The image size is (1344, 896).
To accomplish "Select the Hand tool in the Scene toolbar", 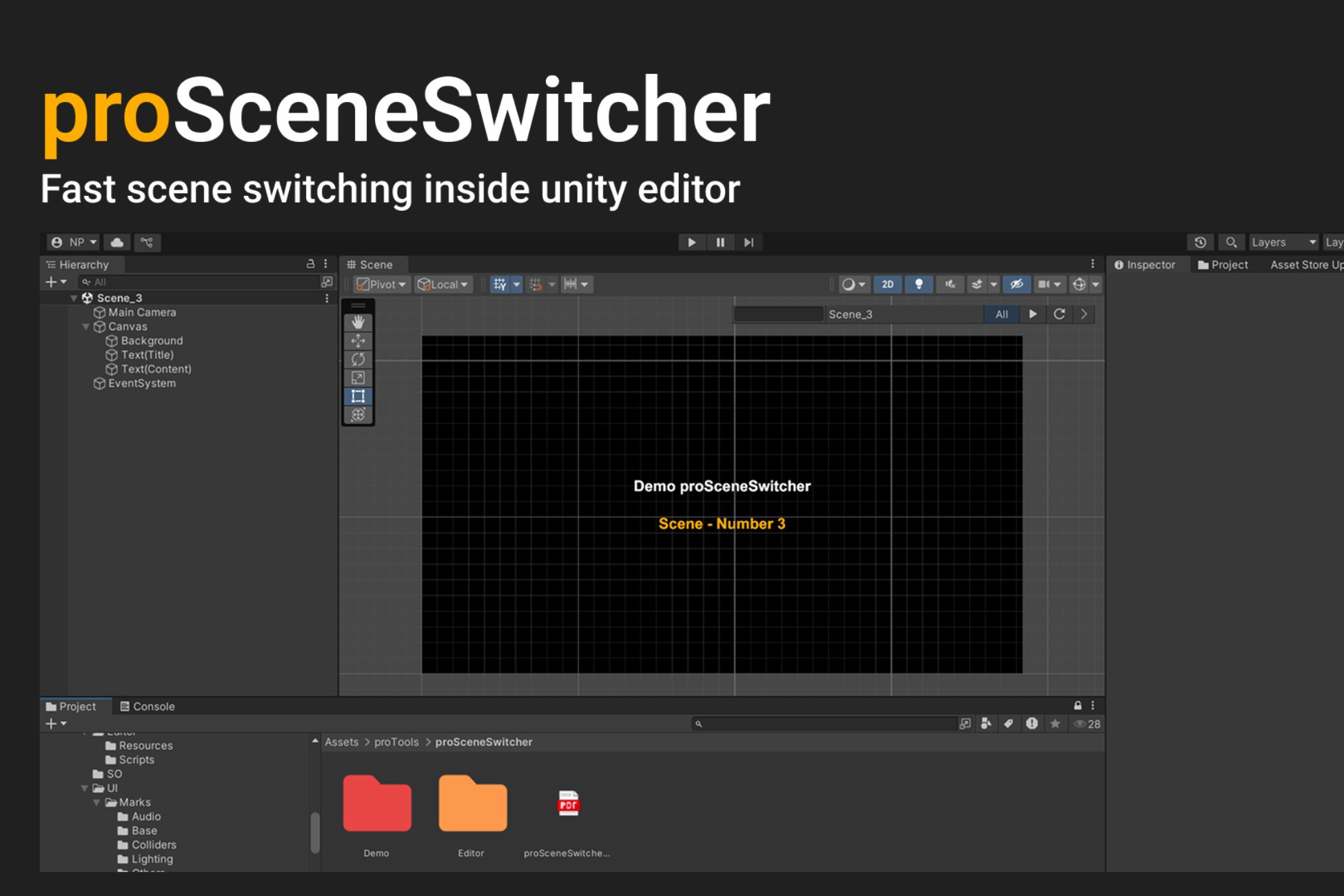I will pos(358,321).
